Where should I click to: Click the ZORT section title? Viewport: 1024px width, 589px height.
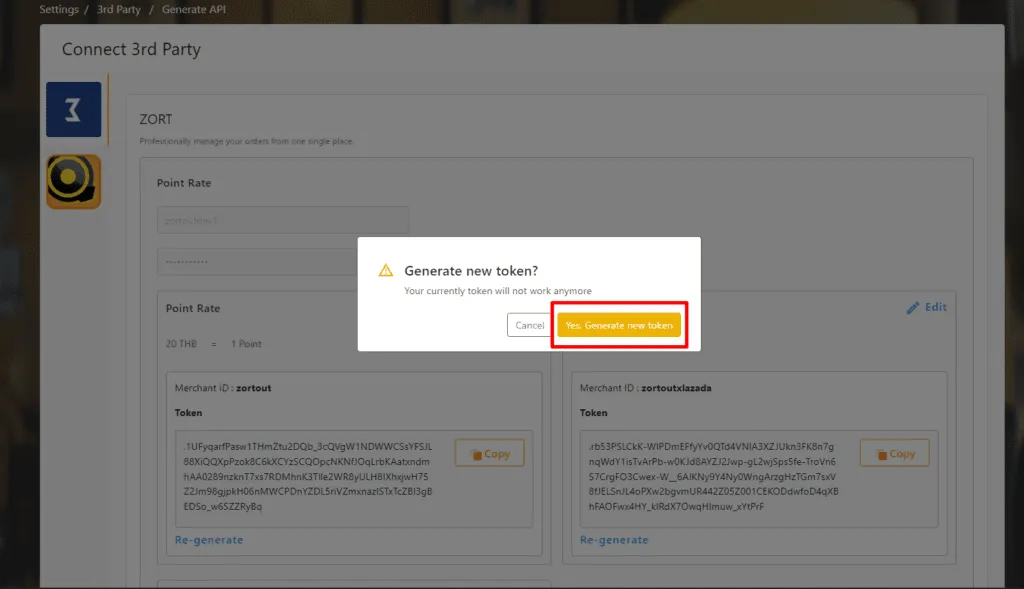tap(156, 119)
